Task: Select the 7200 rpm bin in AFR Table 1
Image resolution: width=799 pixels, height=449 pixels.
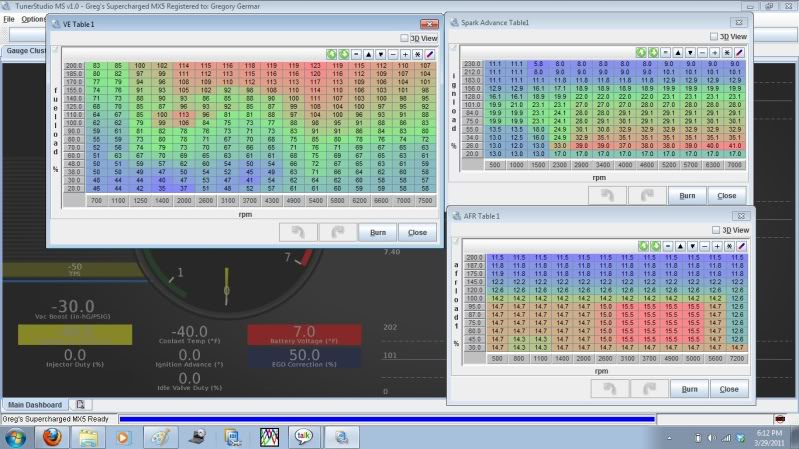Action: [x=737, y=359]
